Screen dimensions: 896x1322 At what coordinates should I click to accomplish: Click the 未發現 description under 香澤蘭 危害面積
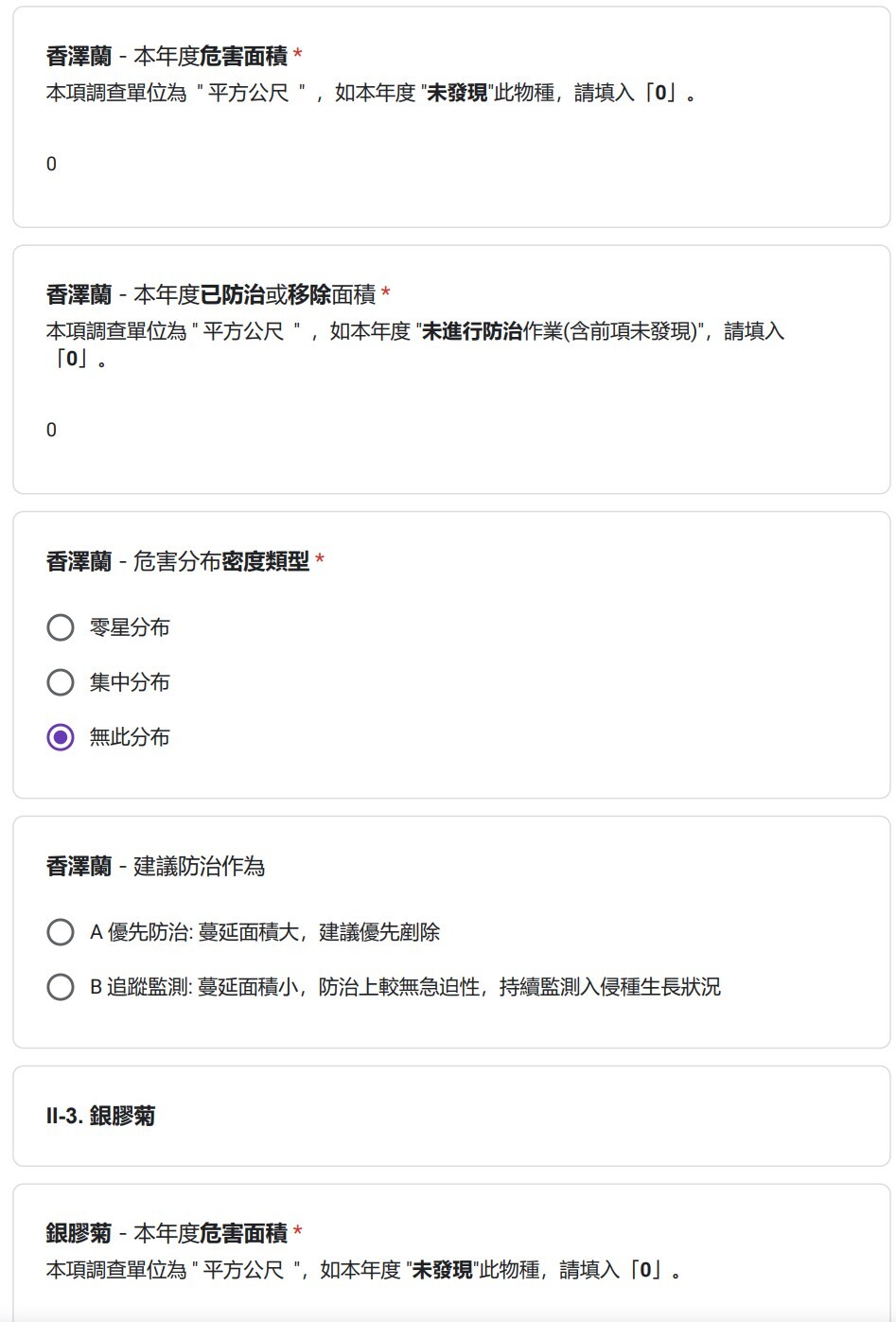click(x=371, y=93)
